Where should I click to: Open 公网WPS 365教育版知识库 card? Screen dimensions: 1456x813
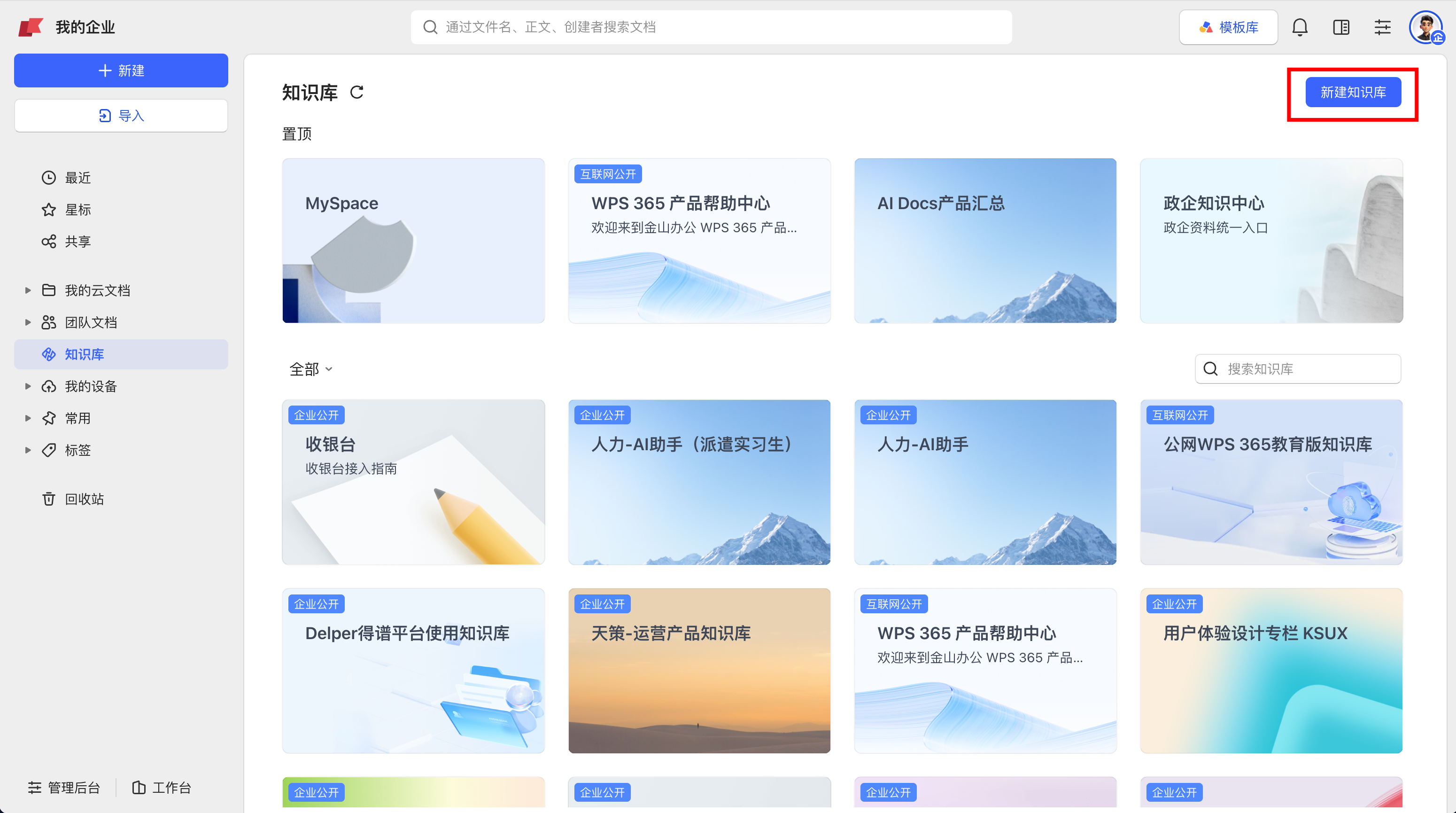click(1271, 482)
